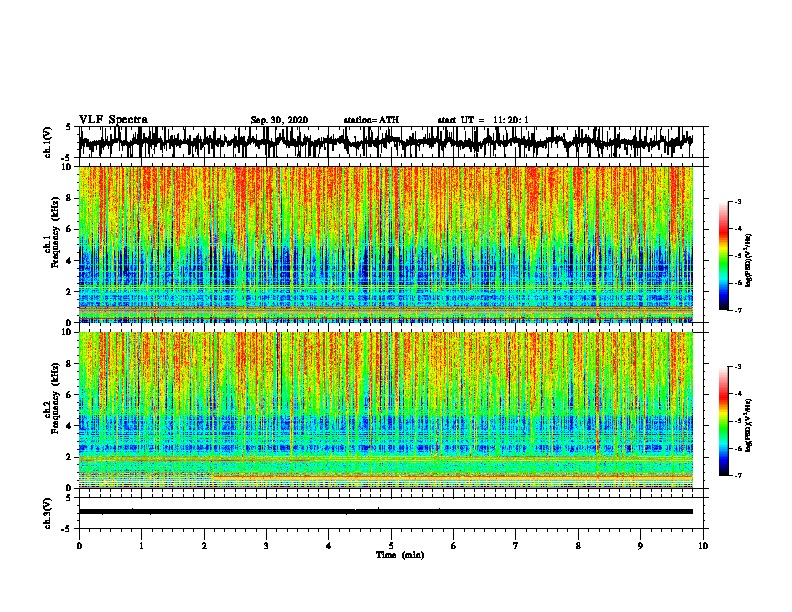Click time axis tick label "2"
792x612 pixels.
point(204,545)
